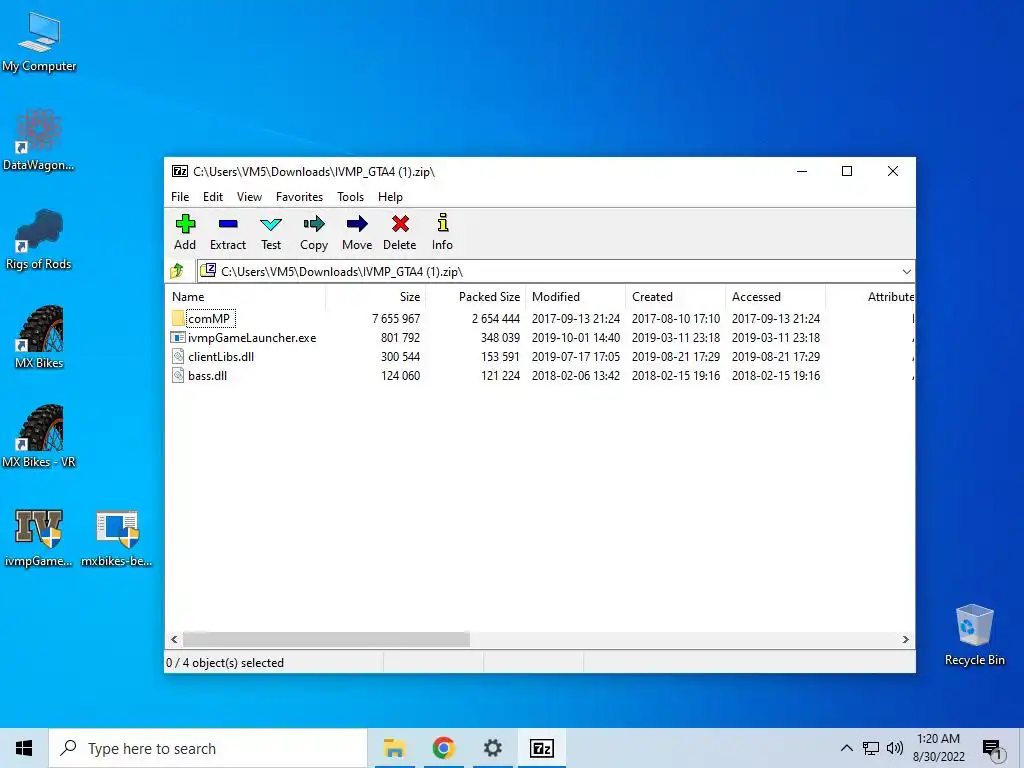Viewport: 1024px width, 768px height.
Task: Sort by the Accessed column header
Action: (775, 296)
